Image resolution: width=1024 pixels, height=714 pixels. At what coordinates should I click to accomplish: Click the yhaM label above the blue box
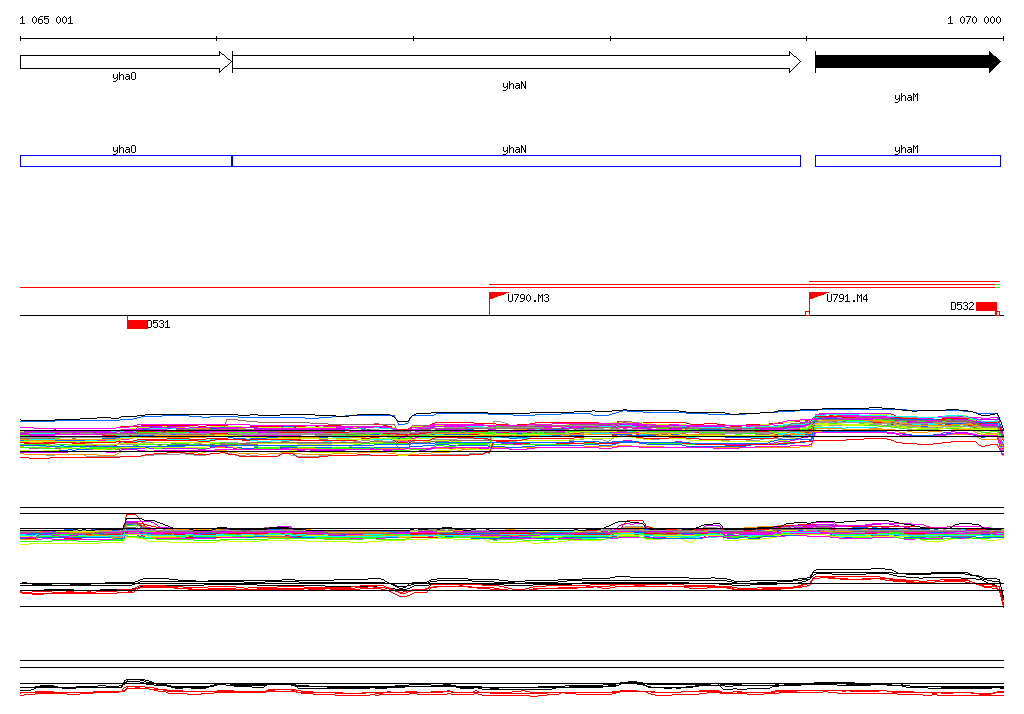pyautogui.click(x=906, y=149)
